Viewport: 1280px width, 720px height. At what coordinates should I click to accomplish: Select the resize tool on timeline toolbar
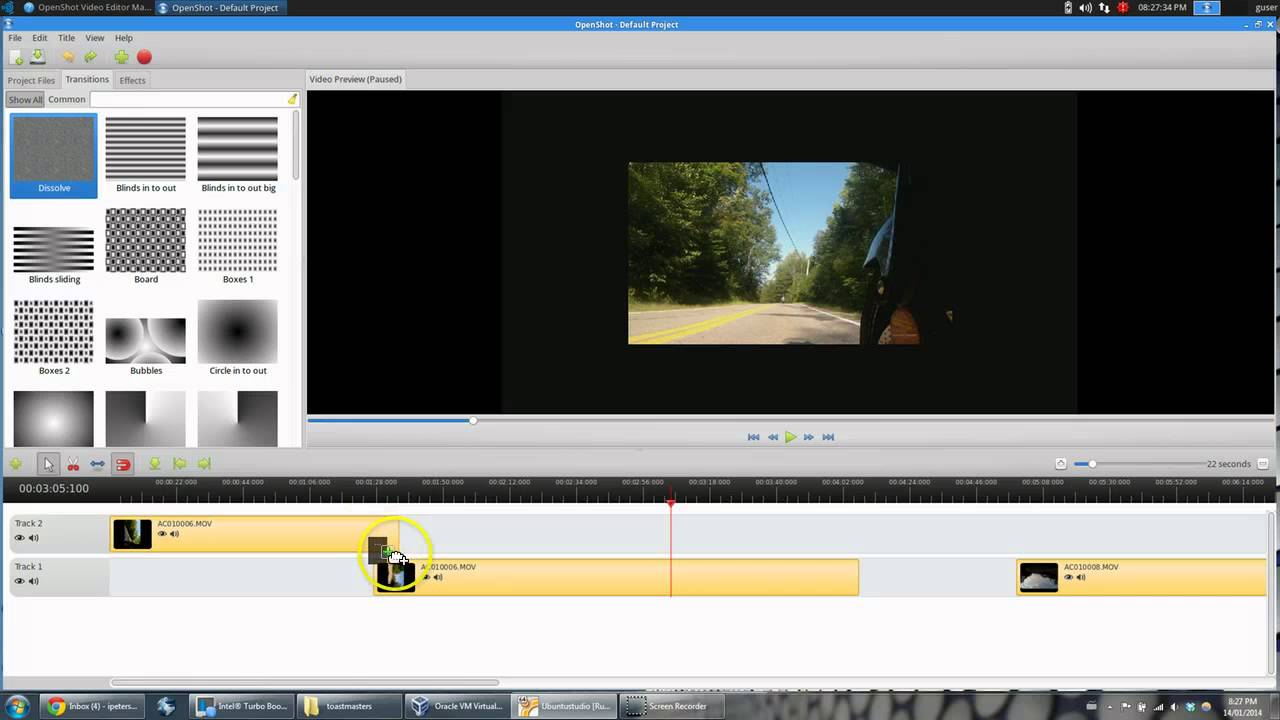tap(98, 464)
